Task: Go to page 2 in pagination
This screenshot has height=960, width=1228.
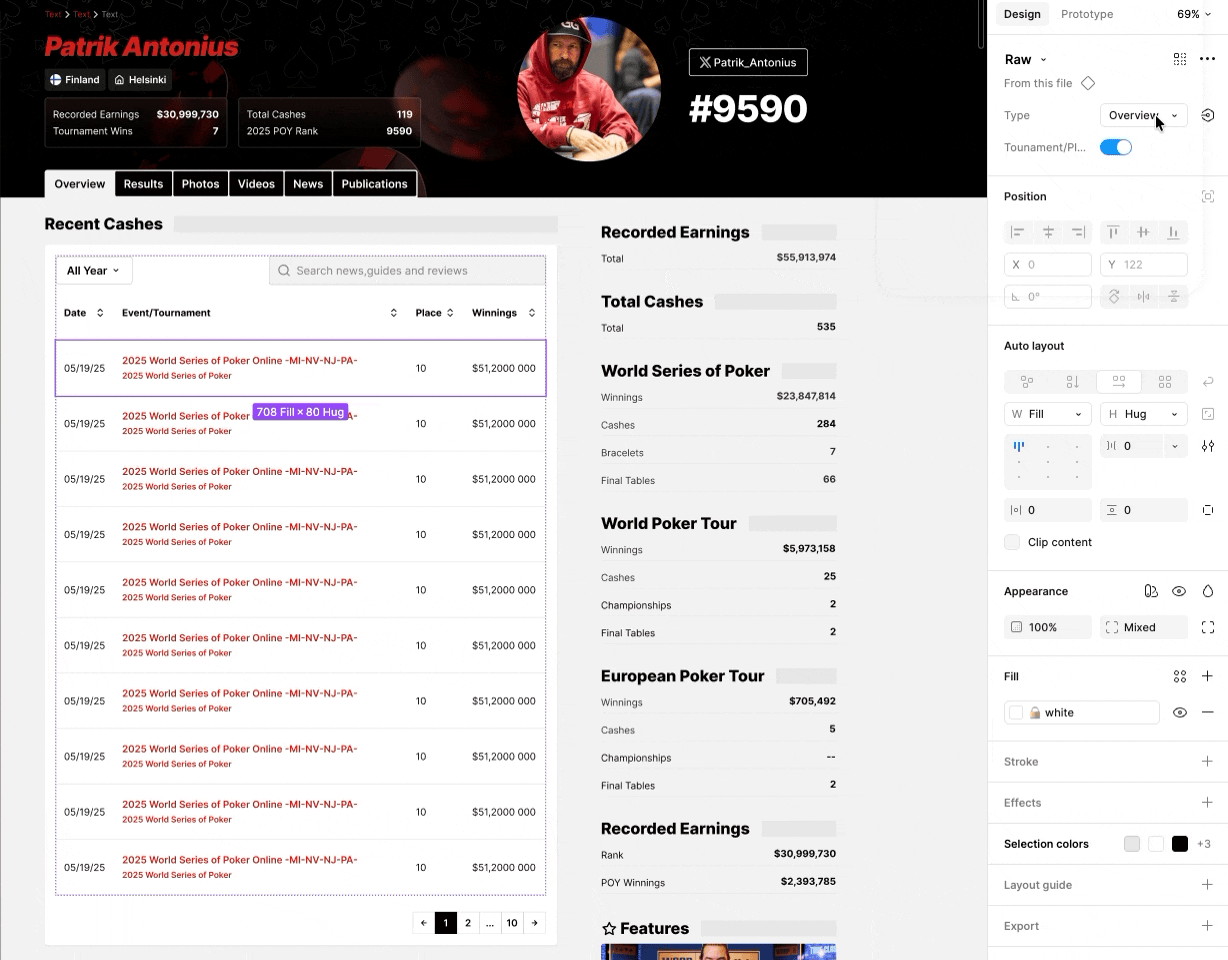Action: coord(468,923)
